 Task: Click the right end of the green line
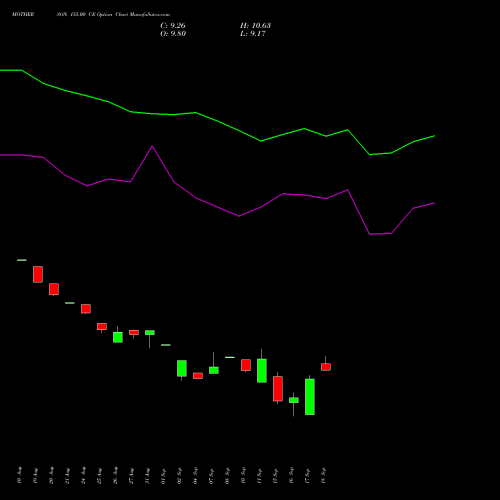pos(434,136)
